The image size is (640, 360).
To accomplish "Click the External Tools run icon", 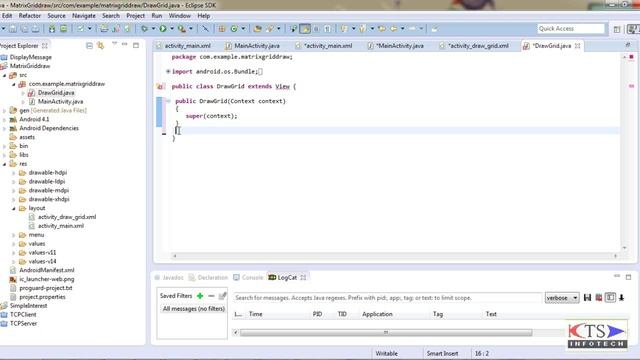I will [x=182, y=29].
